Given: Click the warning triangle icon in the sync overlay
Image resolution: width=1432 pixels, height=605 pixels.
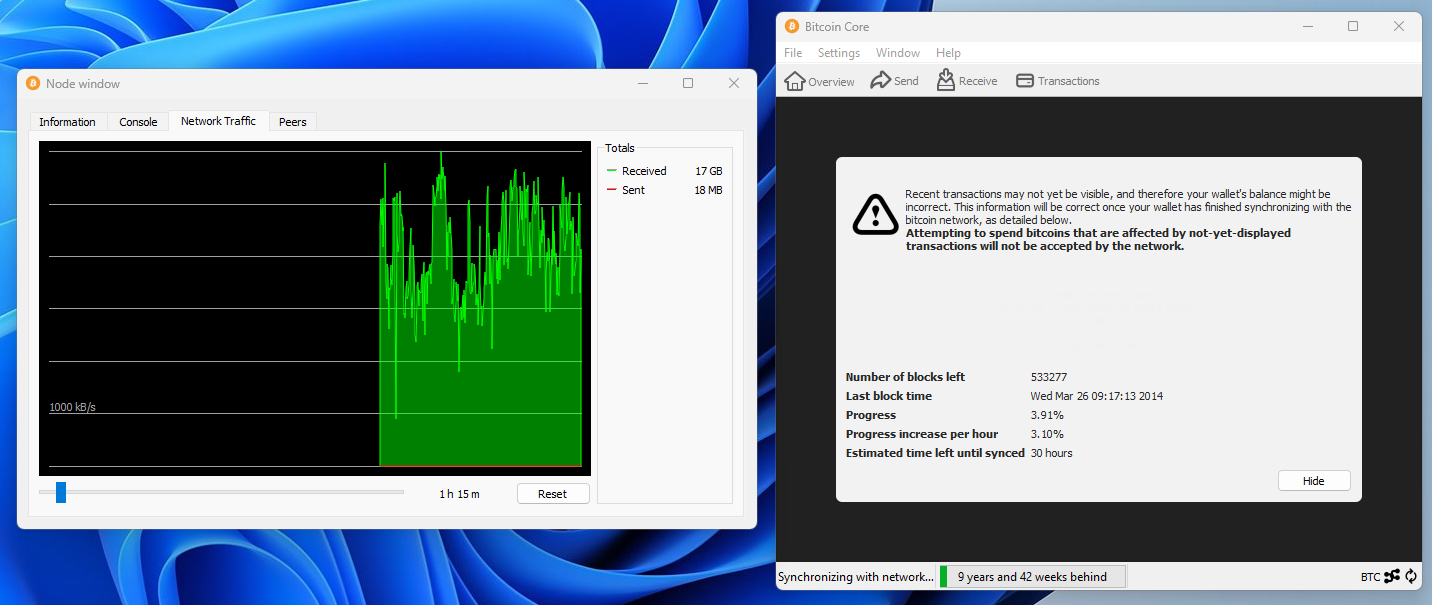Looking at the screenshot, I should (875, 213).
